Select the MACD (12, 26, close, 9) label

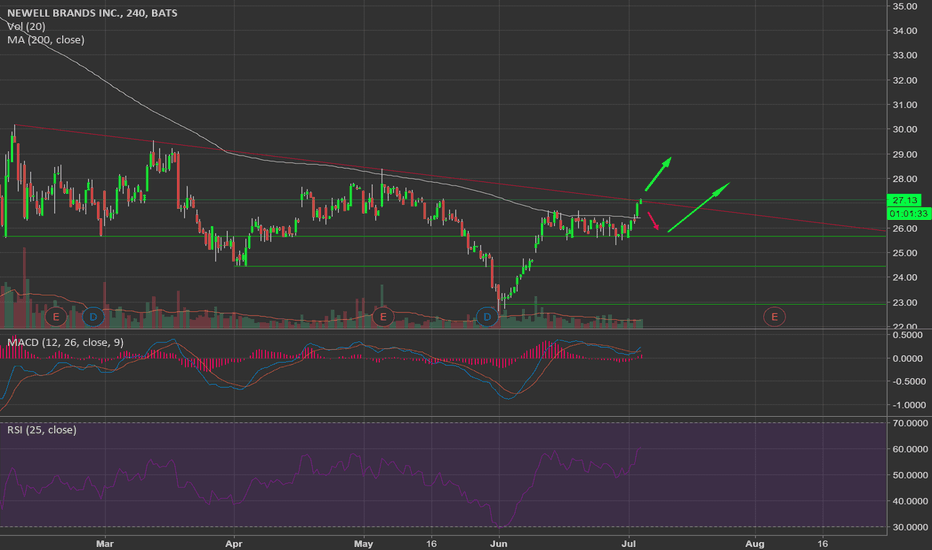(65, 342)
